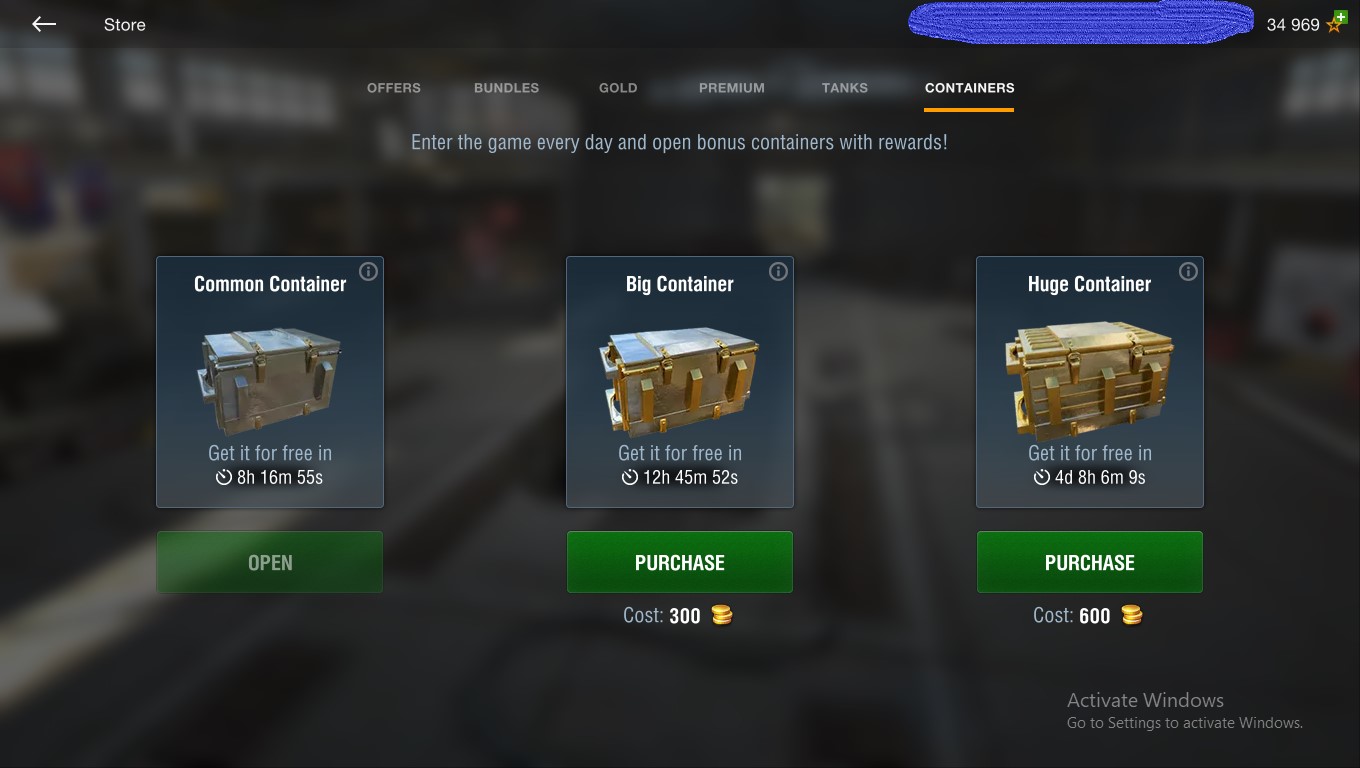Viewport: 1360px width, 768px height.
Task: Open info for Huge Container
Action: point(1188,271)
